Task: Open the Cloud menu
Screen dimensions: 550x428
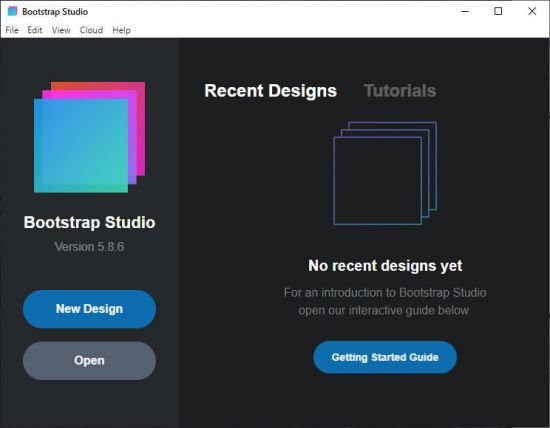Action: coord(91,30)
